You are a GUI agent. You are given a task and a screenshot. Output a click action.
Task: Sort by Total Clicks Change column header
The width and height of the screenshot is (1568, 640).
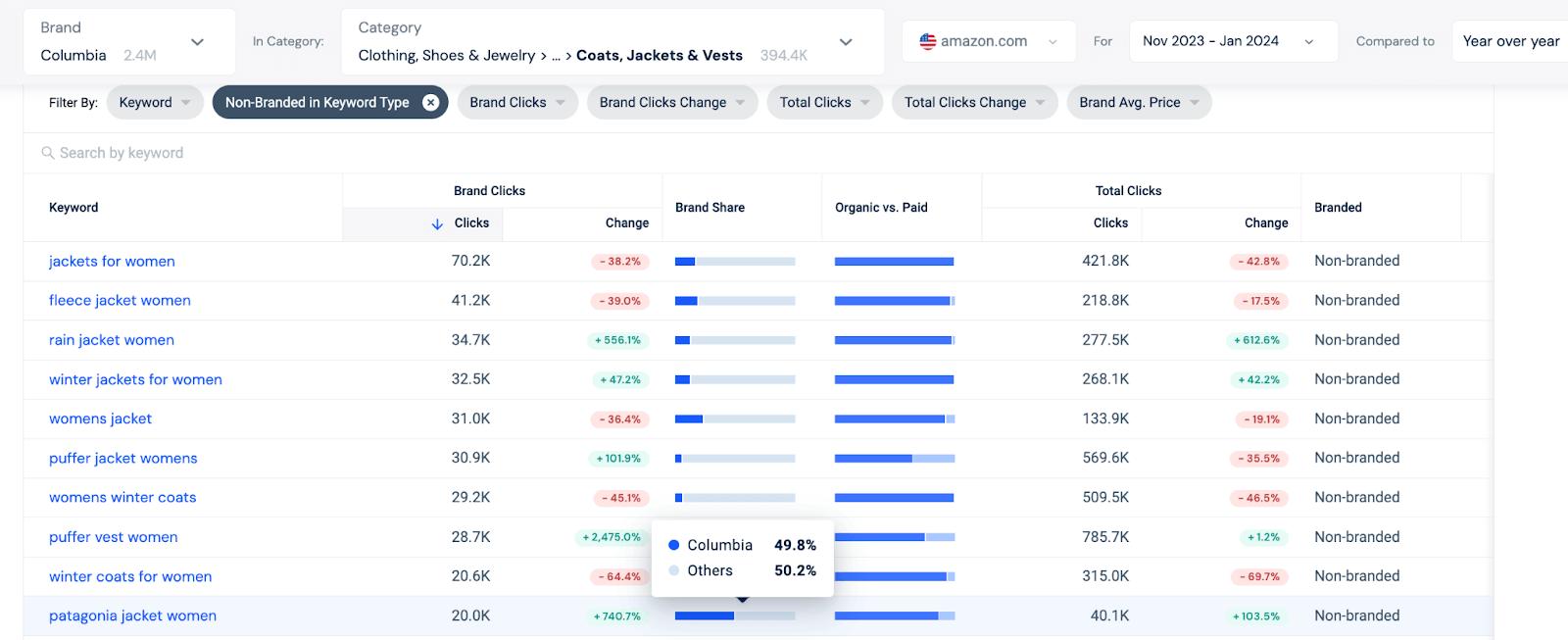(x=1266, y=223)
